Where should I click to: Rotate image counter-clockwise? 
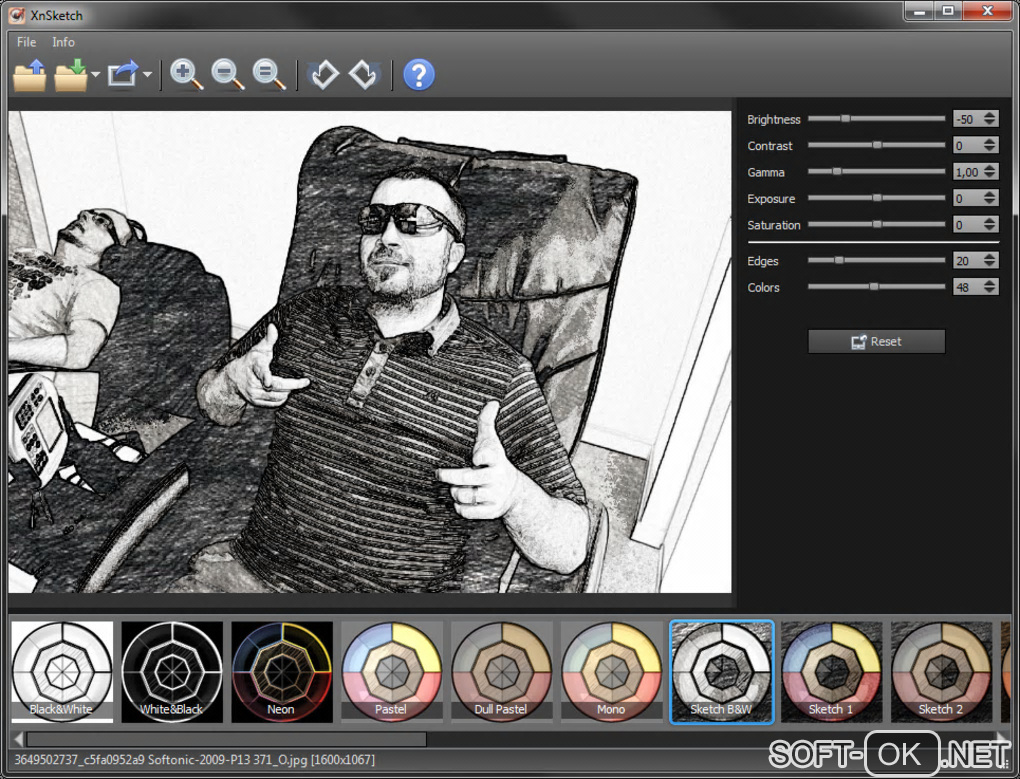[x=323, y=75]
